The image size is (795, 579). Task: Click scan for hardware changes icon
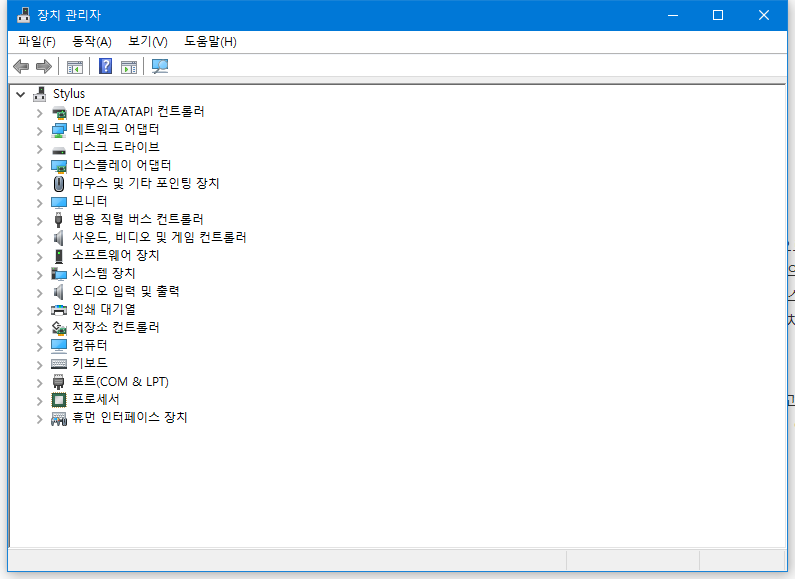160,66
